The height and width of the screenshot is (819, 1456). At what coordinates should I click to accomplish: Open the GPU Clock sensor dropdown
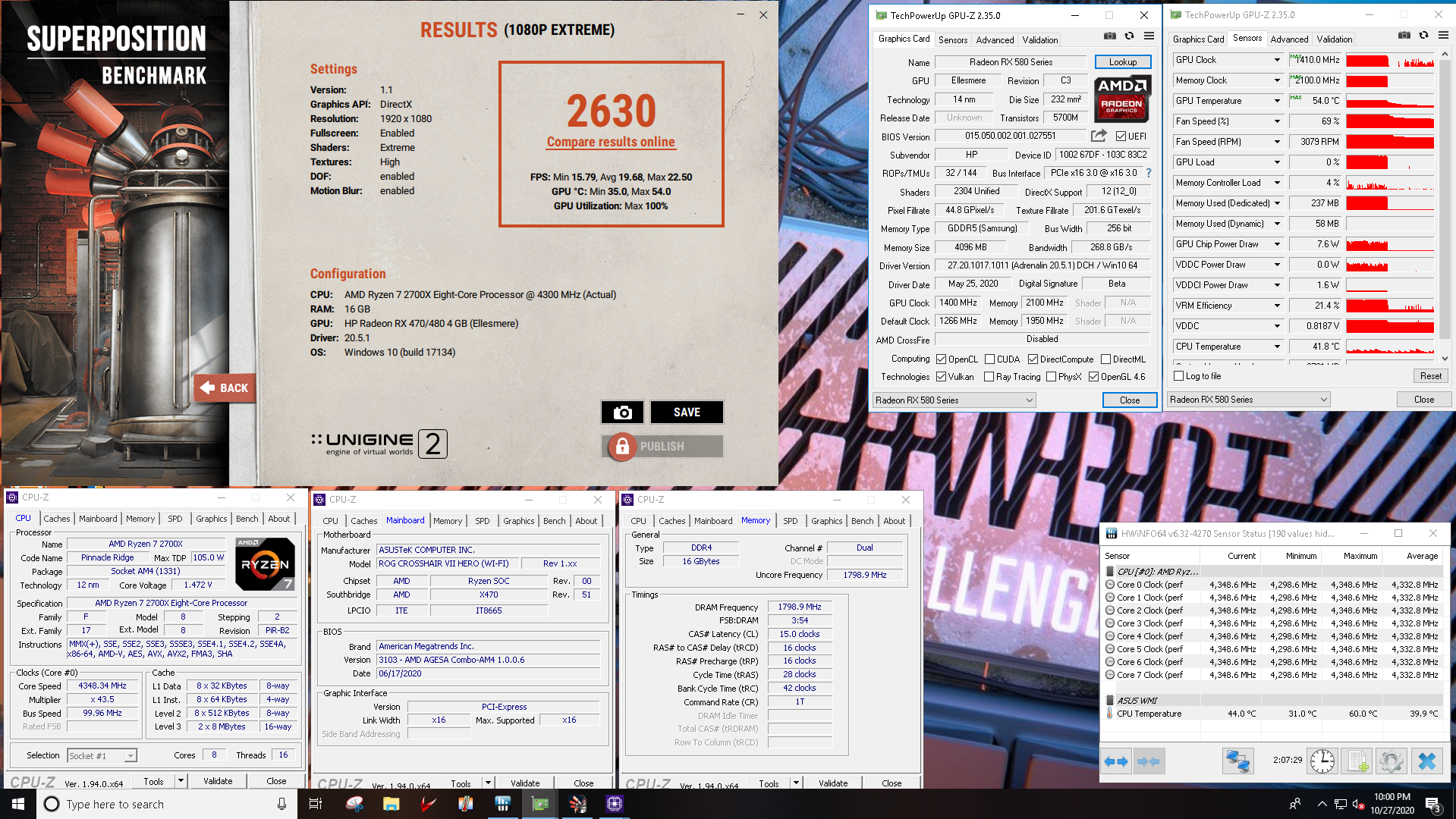(x=1277, y=60)
